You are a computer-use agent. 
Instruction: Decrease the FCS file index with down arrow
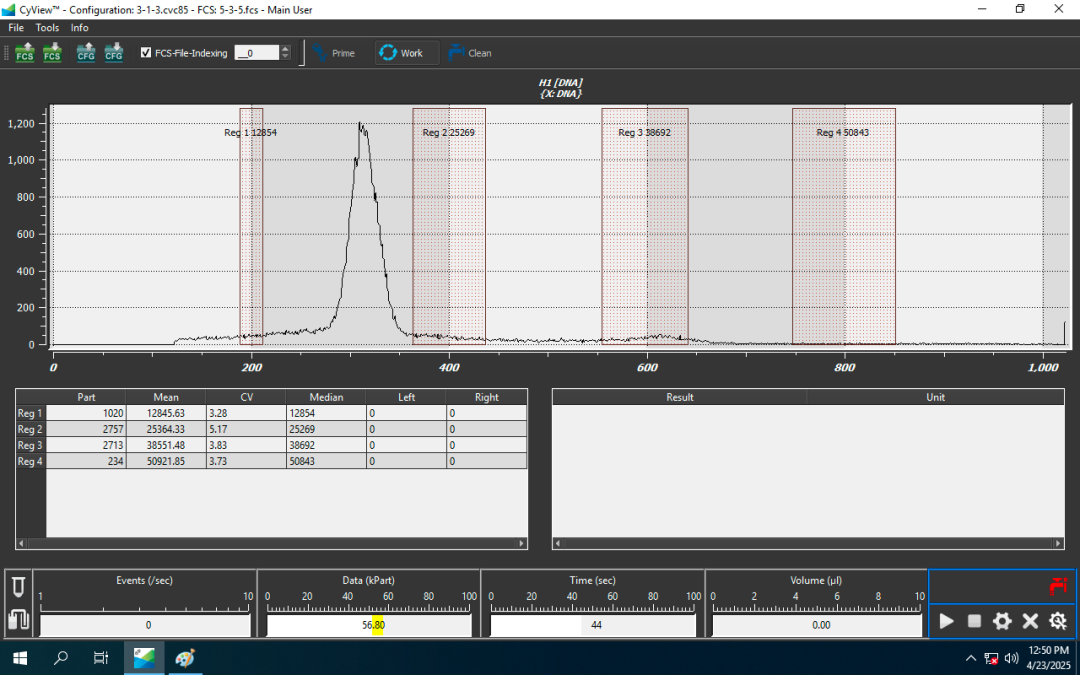pyautogui.click(x=285, y=56)
